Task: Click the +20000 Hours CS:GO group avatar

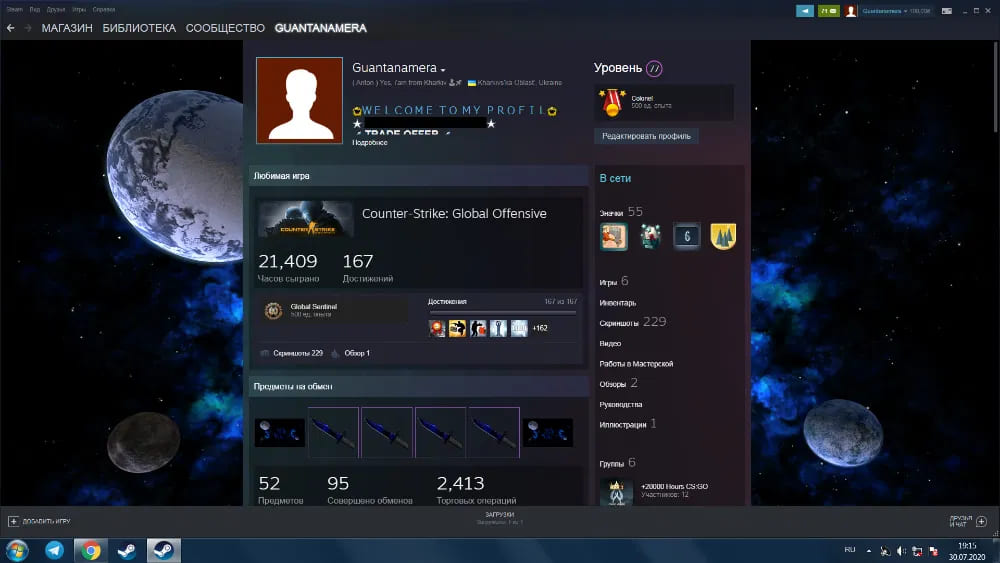Action: [x=616, y=492]
